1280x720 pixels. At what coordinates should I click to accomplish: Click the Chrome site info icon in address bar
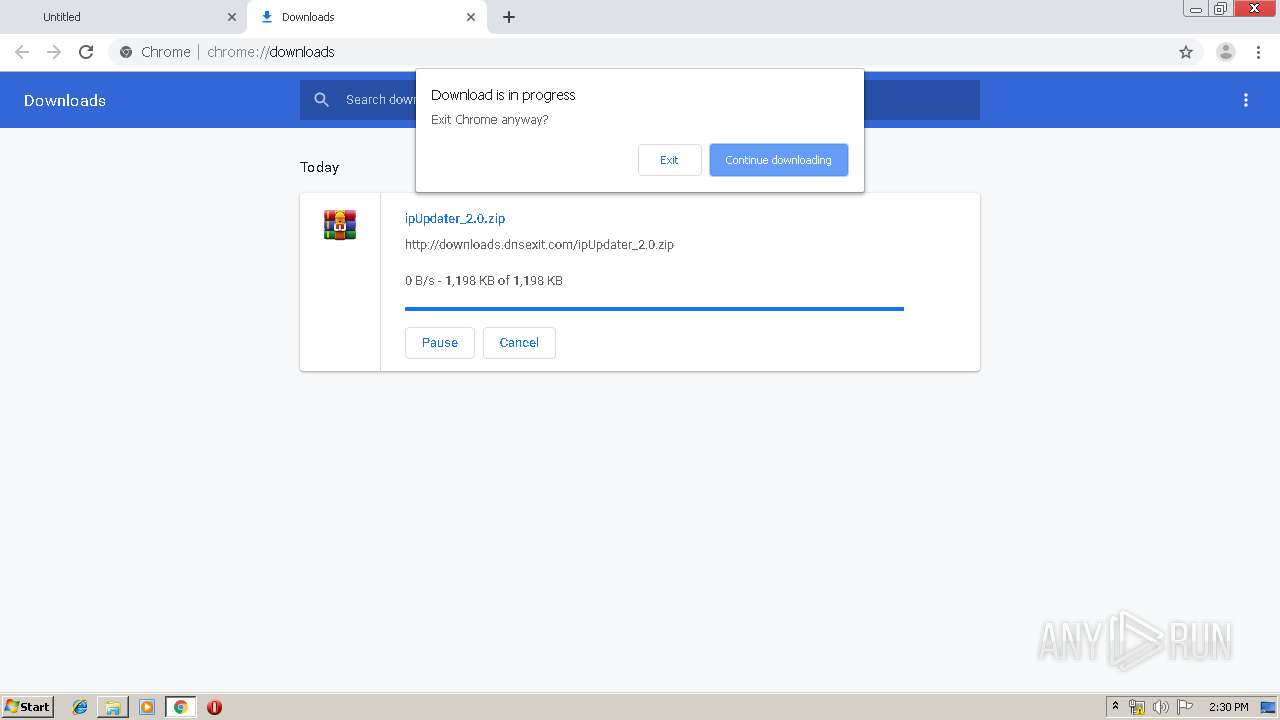126,52
